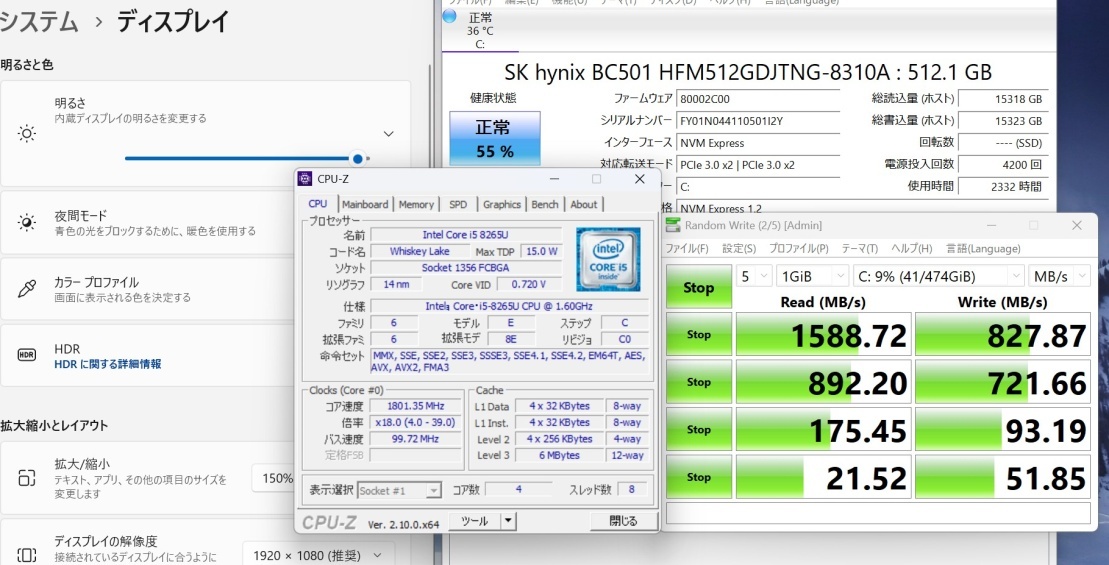Click Stop button in the 21.52 row
This screenshot has width=1109, height=565.
699,477
